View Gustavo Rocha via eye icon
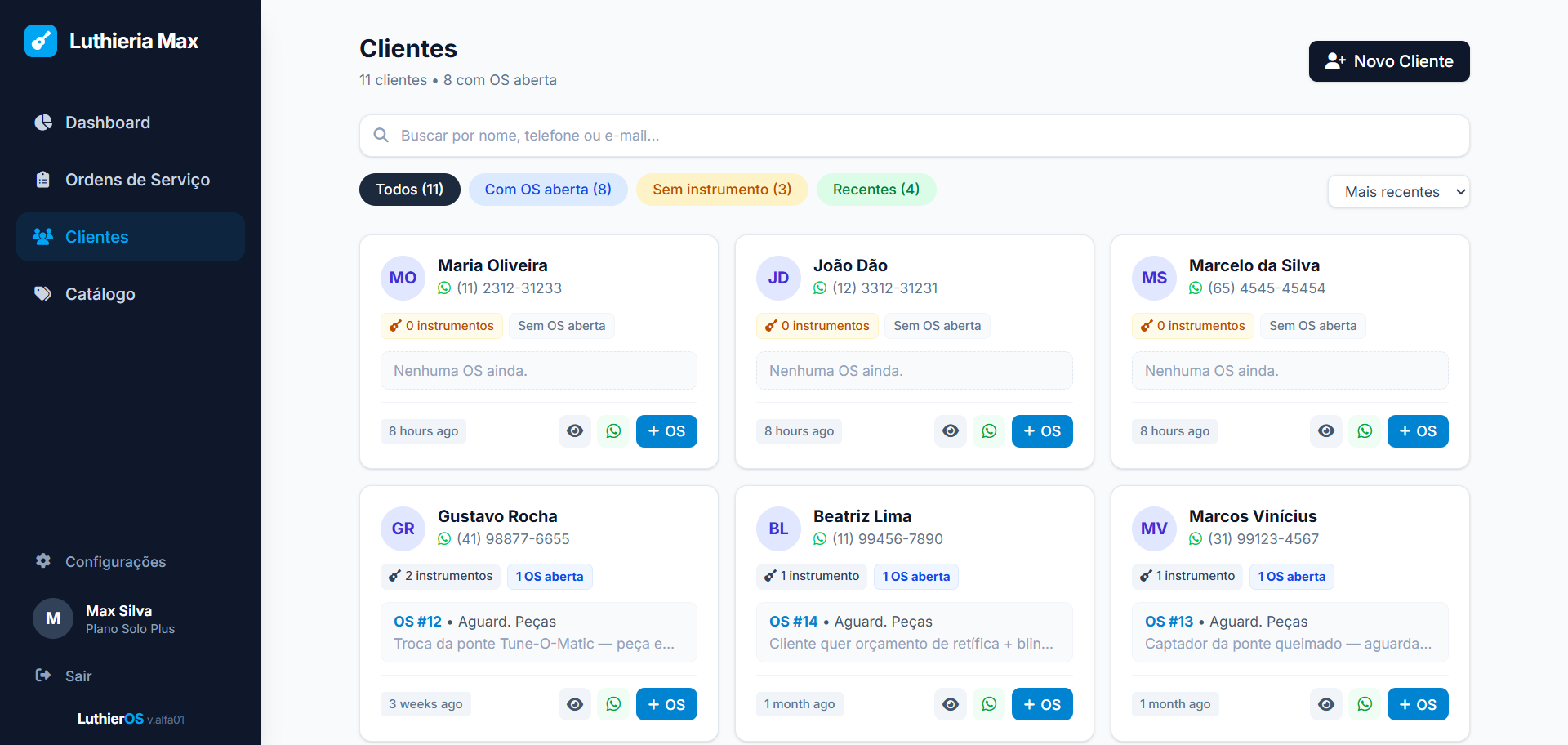The image size is (1568, 745). (x=575, y=704)
